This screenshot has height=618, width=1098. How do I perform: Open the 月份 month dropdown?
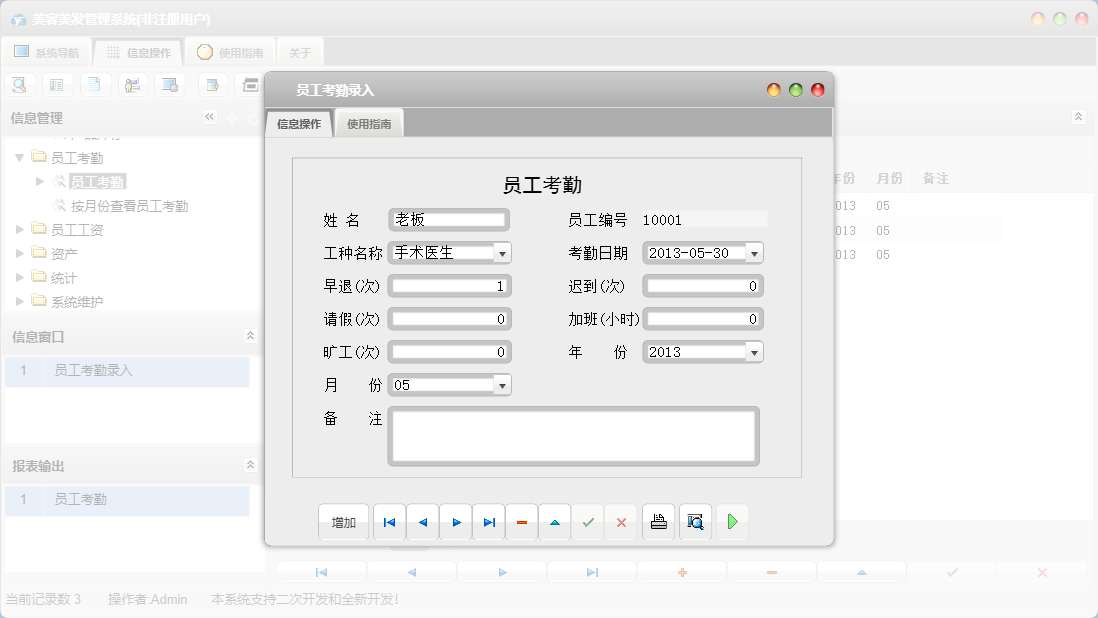(x=504, y=384)
